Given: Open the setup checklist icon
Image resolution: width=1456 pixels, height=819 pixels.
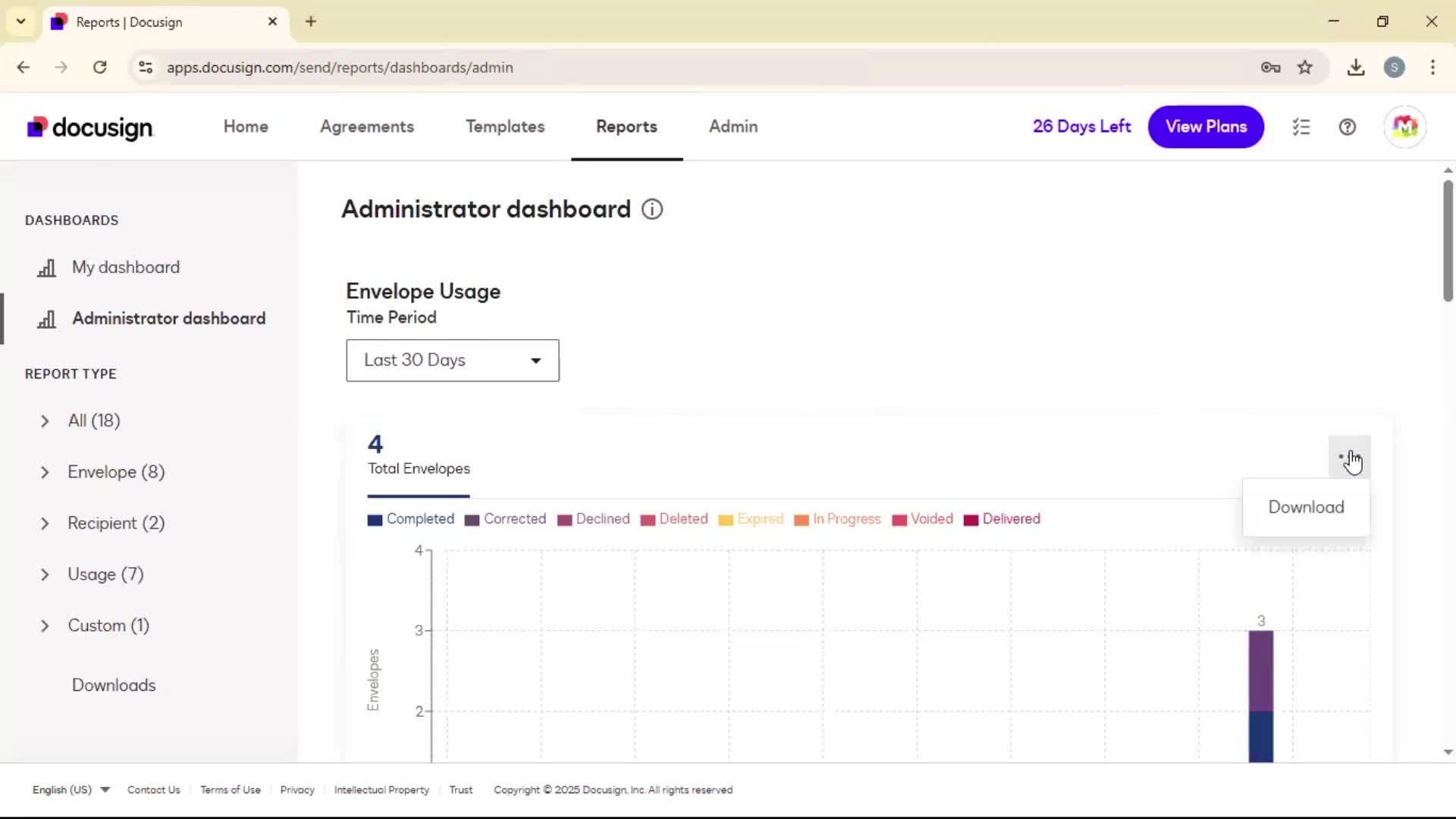Looking at the screenshot, I should (x=1301, y=127).
